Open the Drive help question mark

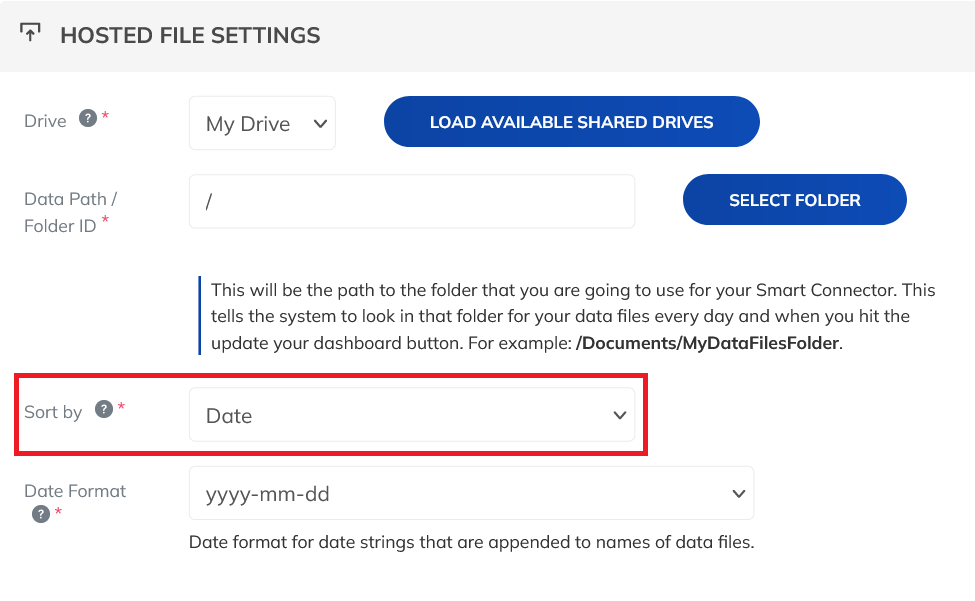pyautogui.click(x=88, y=118)
